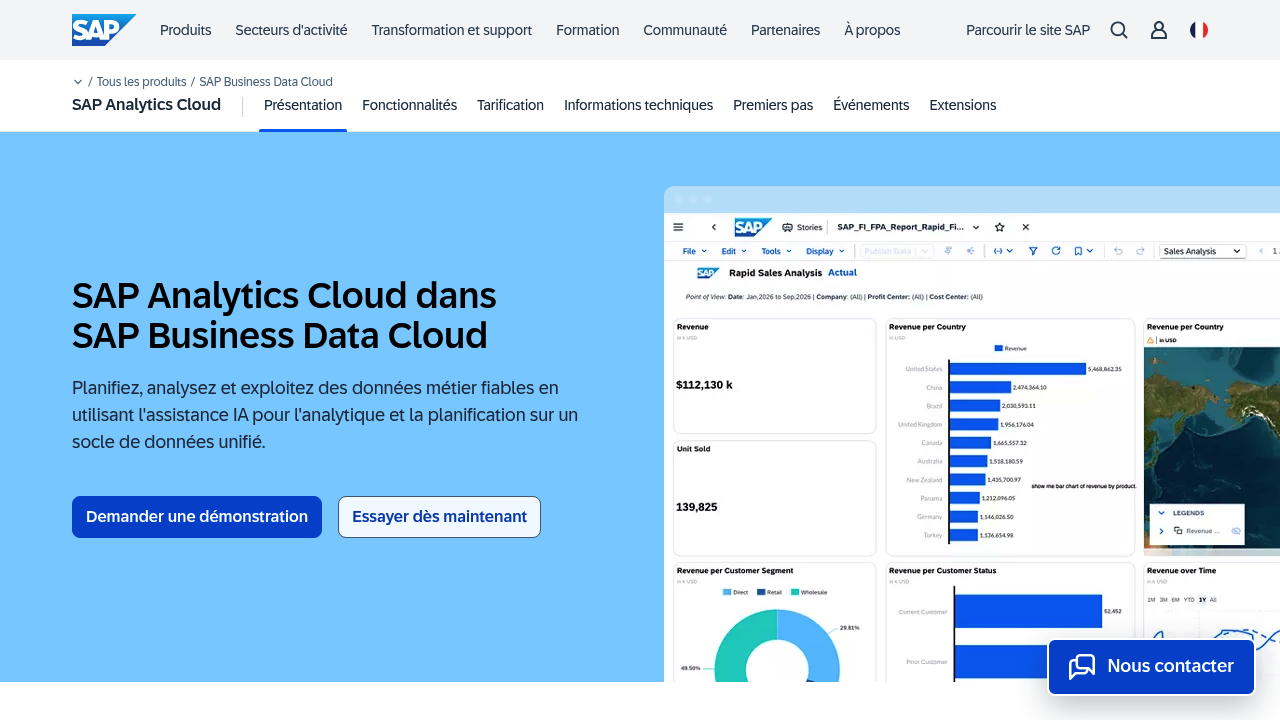
Task: Open the Partenaires menu
Action: 786,30
